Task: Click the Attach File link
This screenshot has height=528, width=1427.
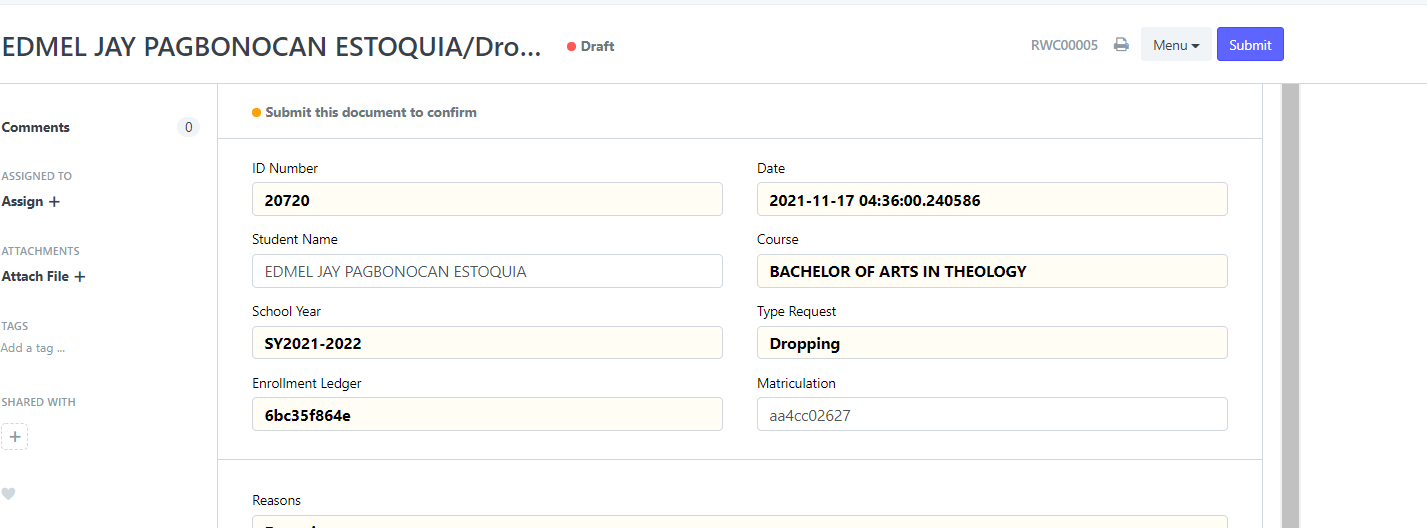Action: (35, 277)
